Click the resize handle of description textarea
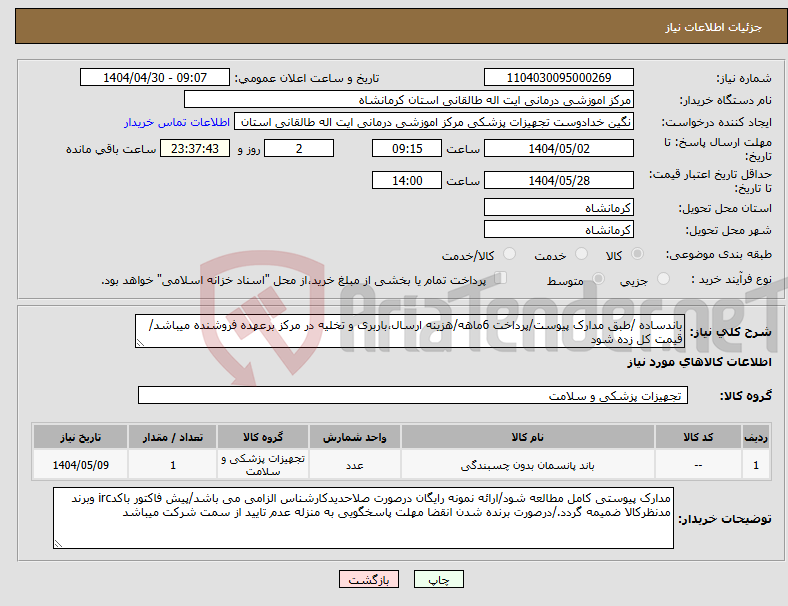This screenshot has height=606, width=788. (x=140, y=343)
